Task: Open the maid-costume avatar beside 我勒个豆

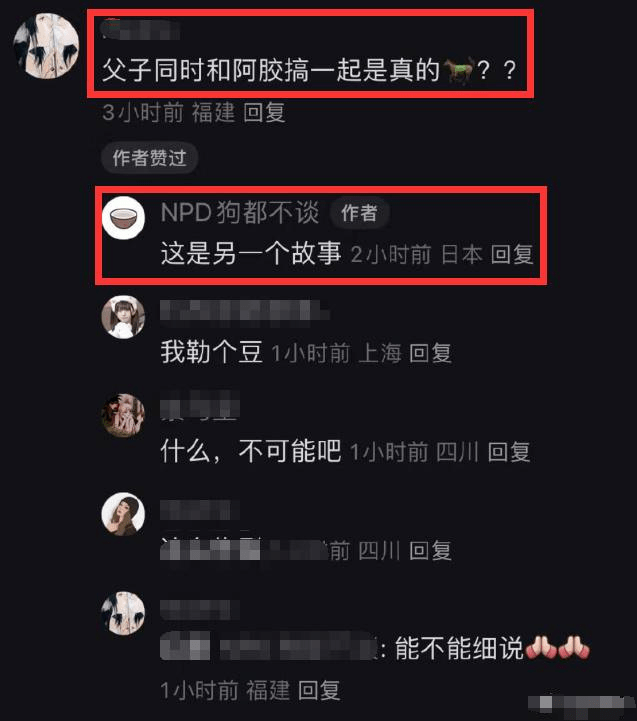Action: pyautogui.click(x=123, y=317)
